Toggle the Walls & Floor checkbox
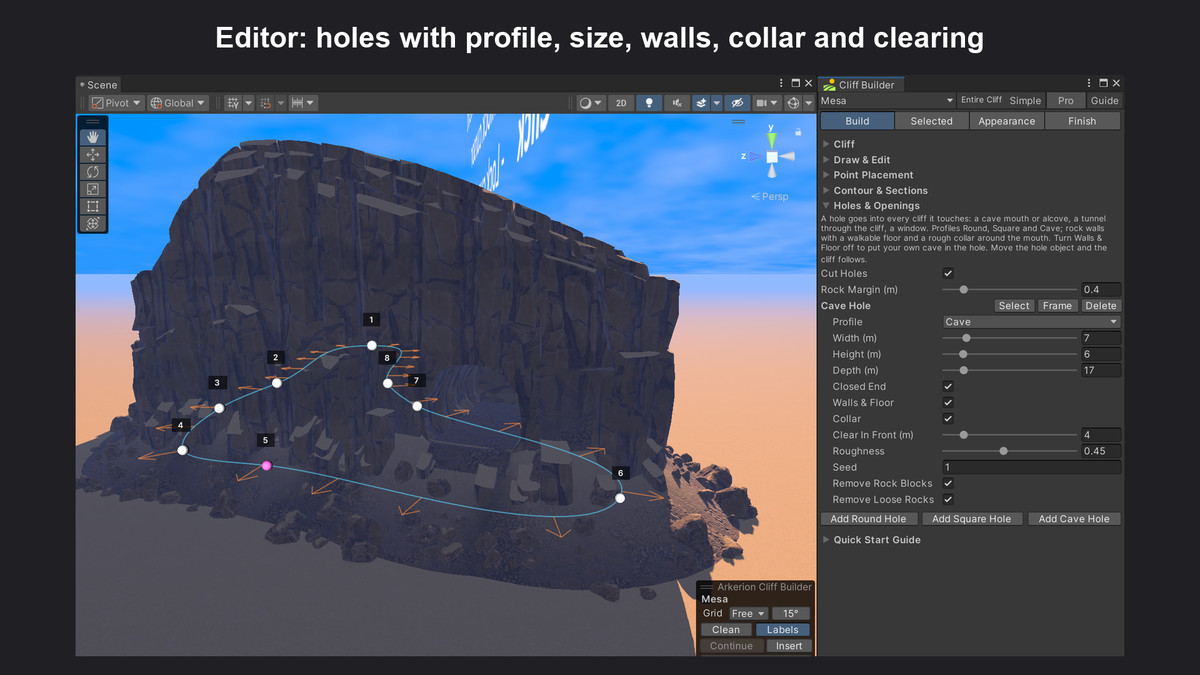The image size is (1200, 675). (x=948, y=402)
